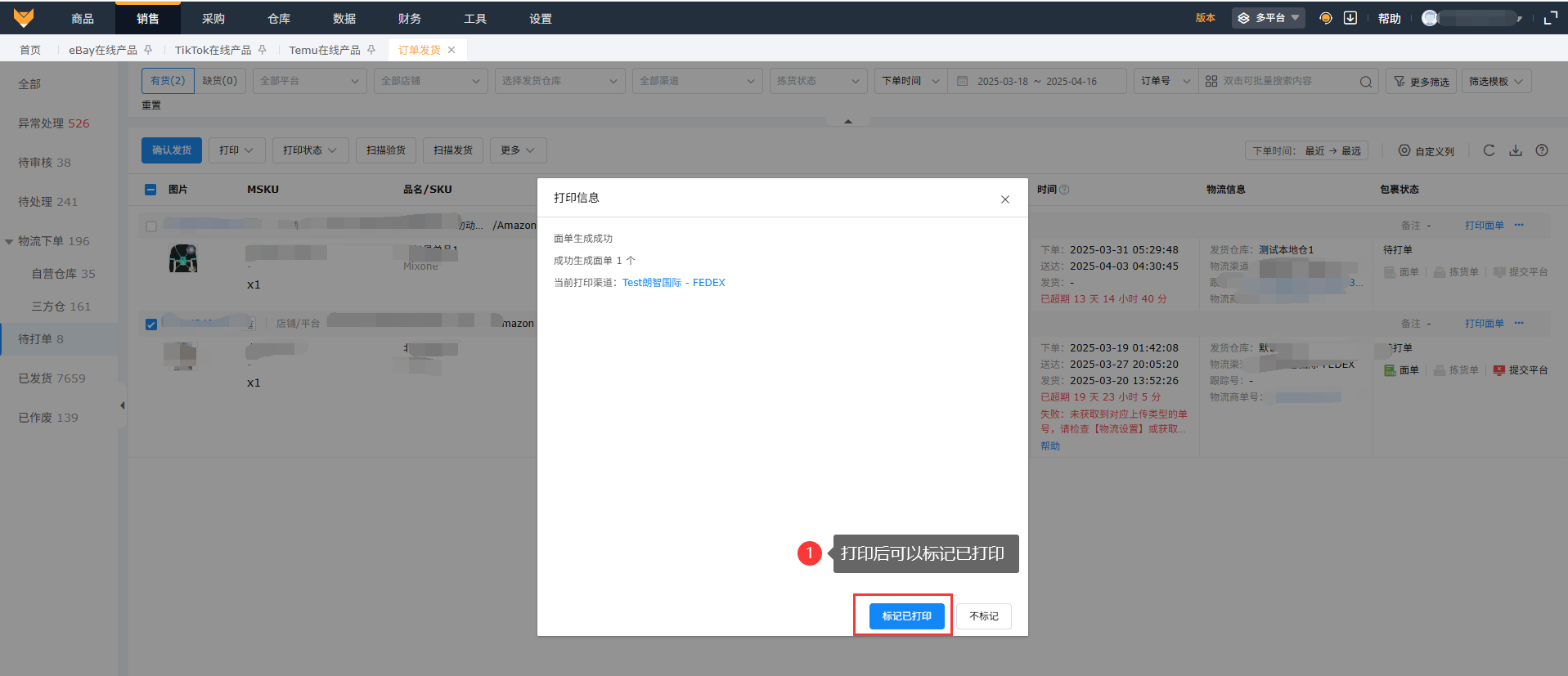Toggle fullscreen mode icon in top bar
The height and width of the screenshot is (676, 1568).
click(1550, 18)
